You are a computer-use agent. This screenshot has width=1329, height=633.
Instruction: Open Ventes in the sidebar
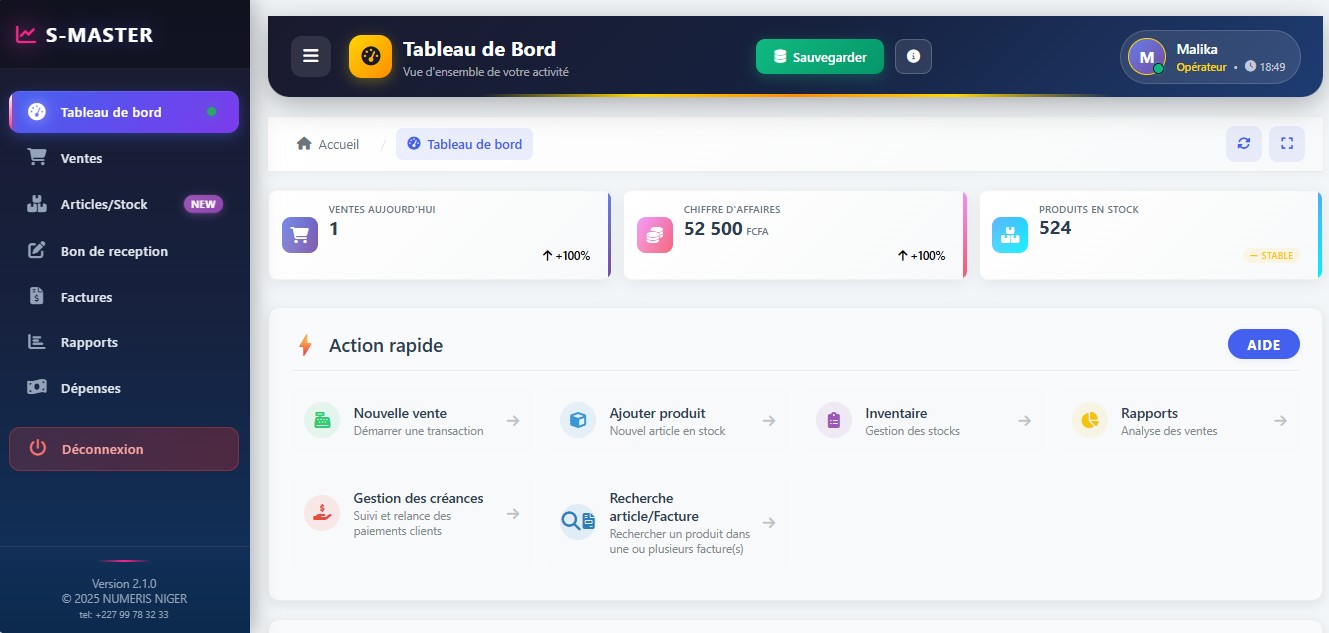pyautogui.click(x=81, y=158)
